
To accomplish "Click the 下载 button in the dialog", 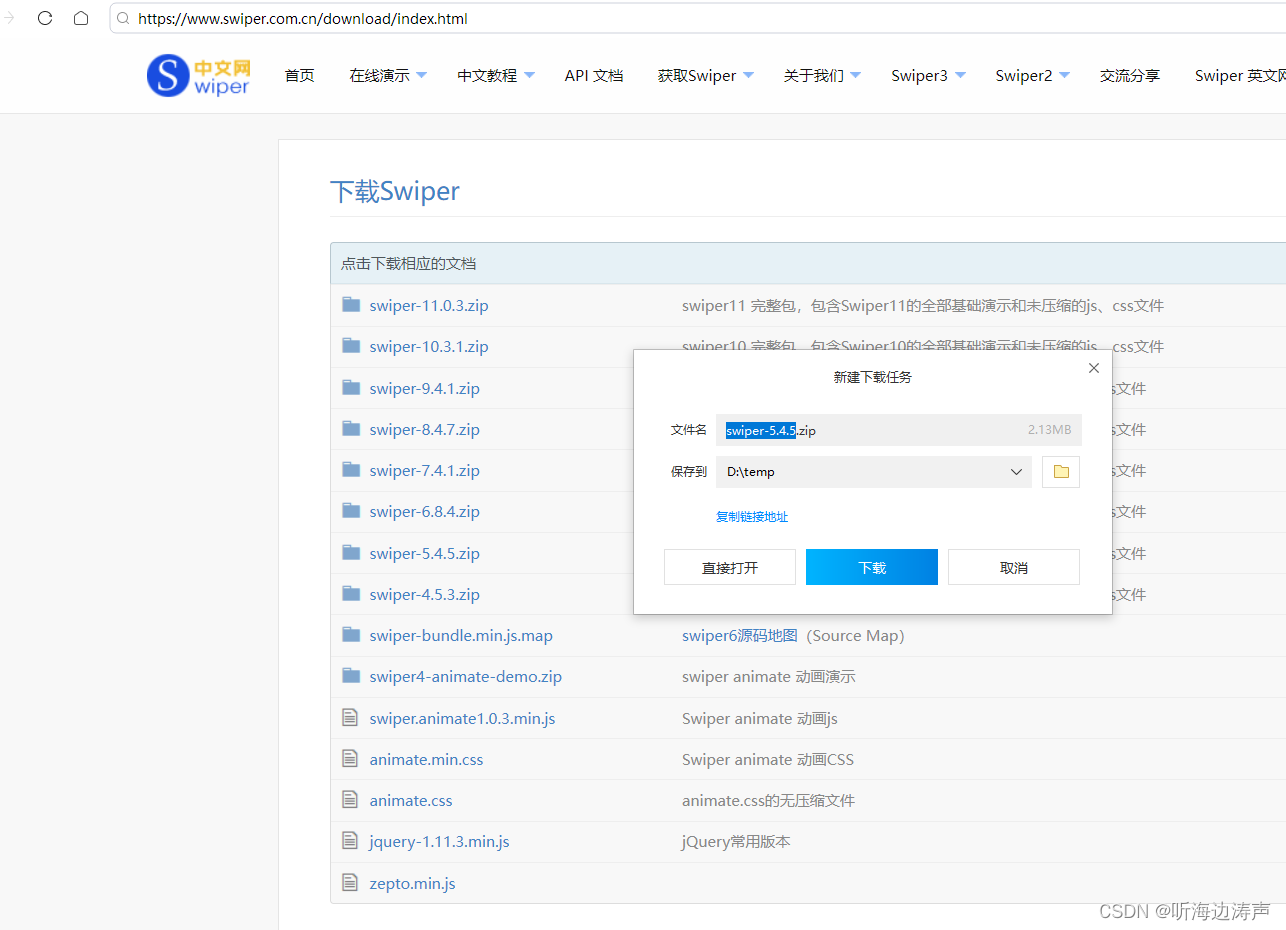I will (872, 567).
